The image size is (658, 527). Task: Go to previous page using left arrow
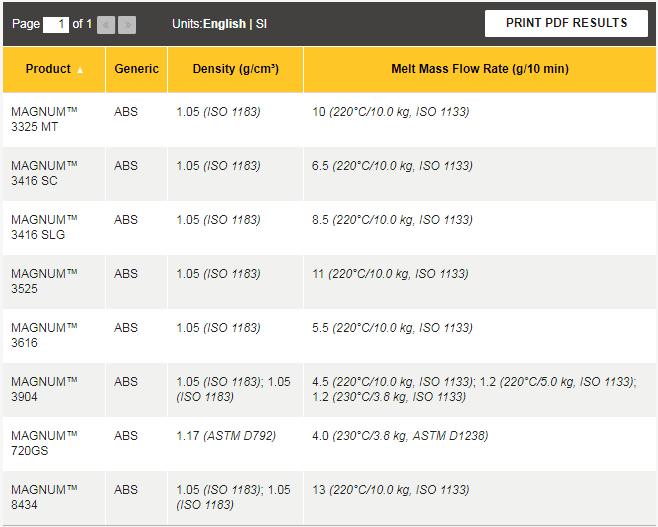point(106,25)
